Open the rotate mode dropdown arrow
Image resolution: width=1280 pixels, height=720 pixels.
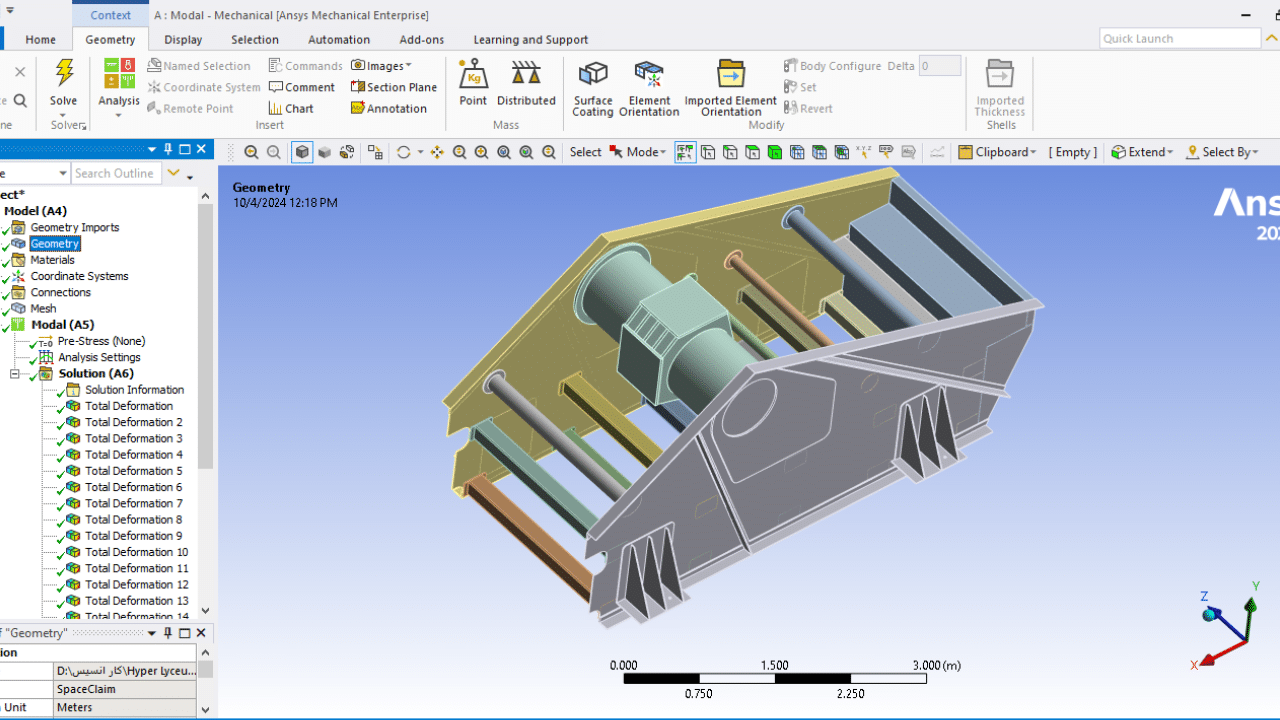(420, 152)
